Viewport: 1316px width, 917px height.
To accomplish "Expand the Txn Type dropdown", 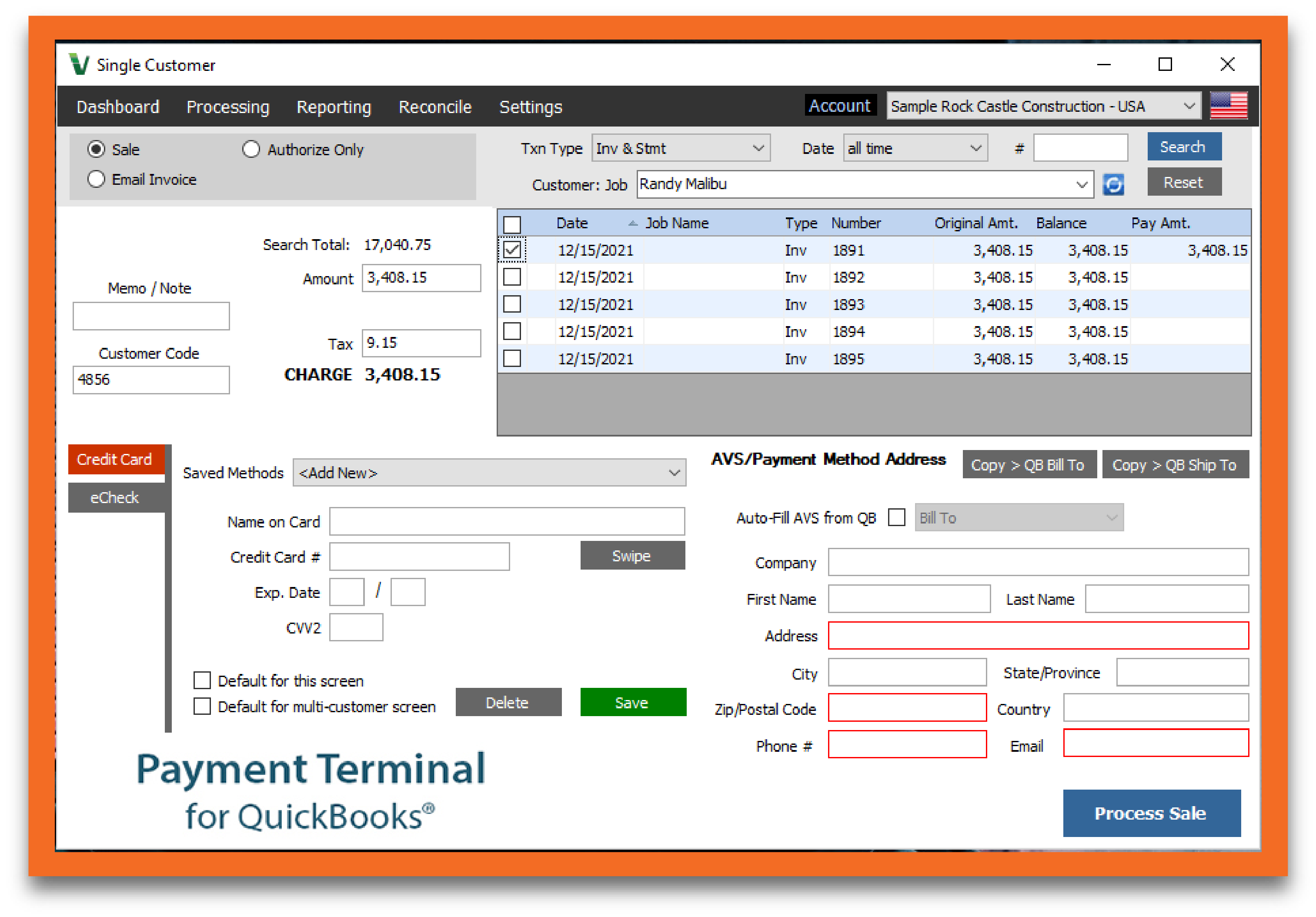I will coord(680,148).
